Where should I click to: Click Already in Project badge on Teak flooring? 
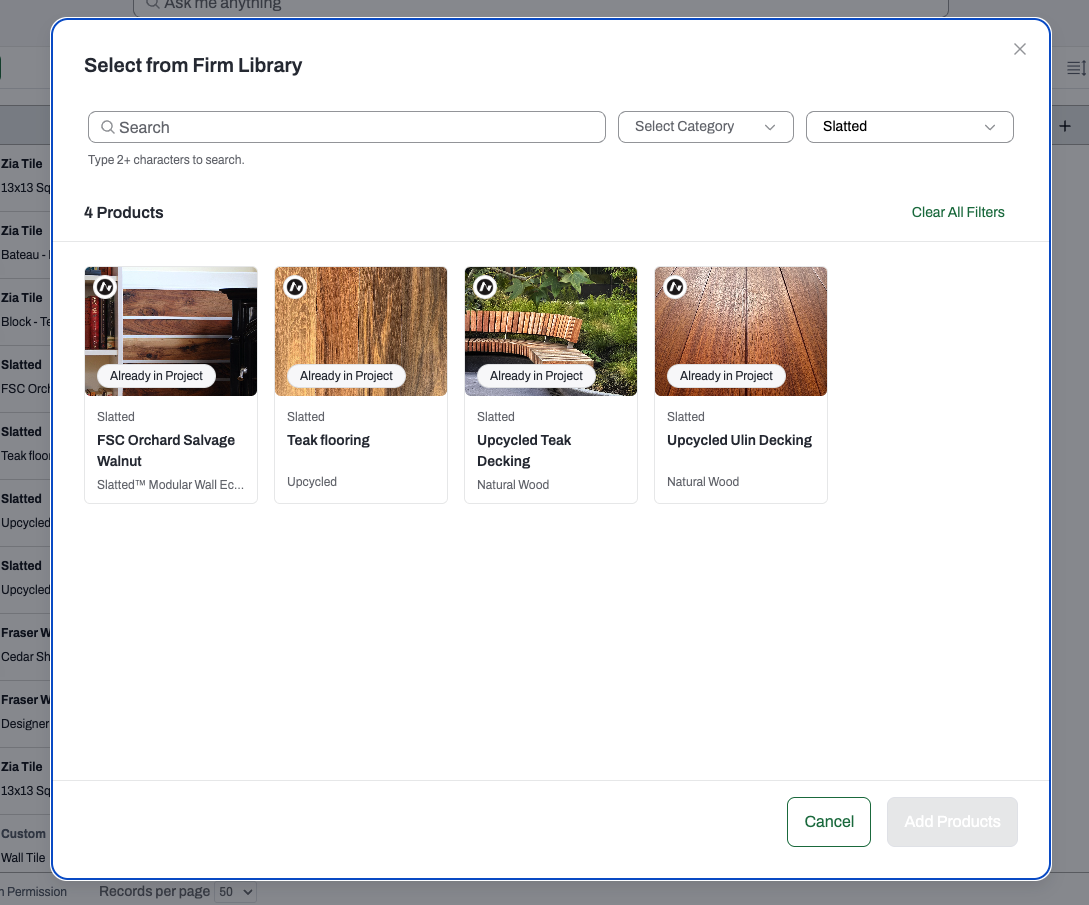[x=347, y=376]
